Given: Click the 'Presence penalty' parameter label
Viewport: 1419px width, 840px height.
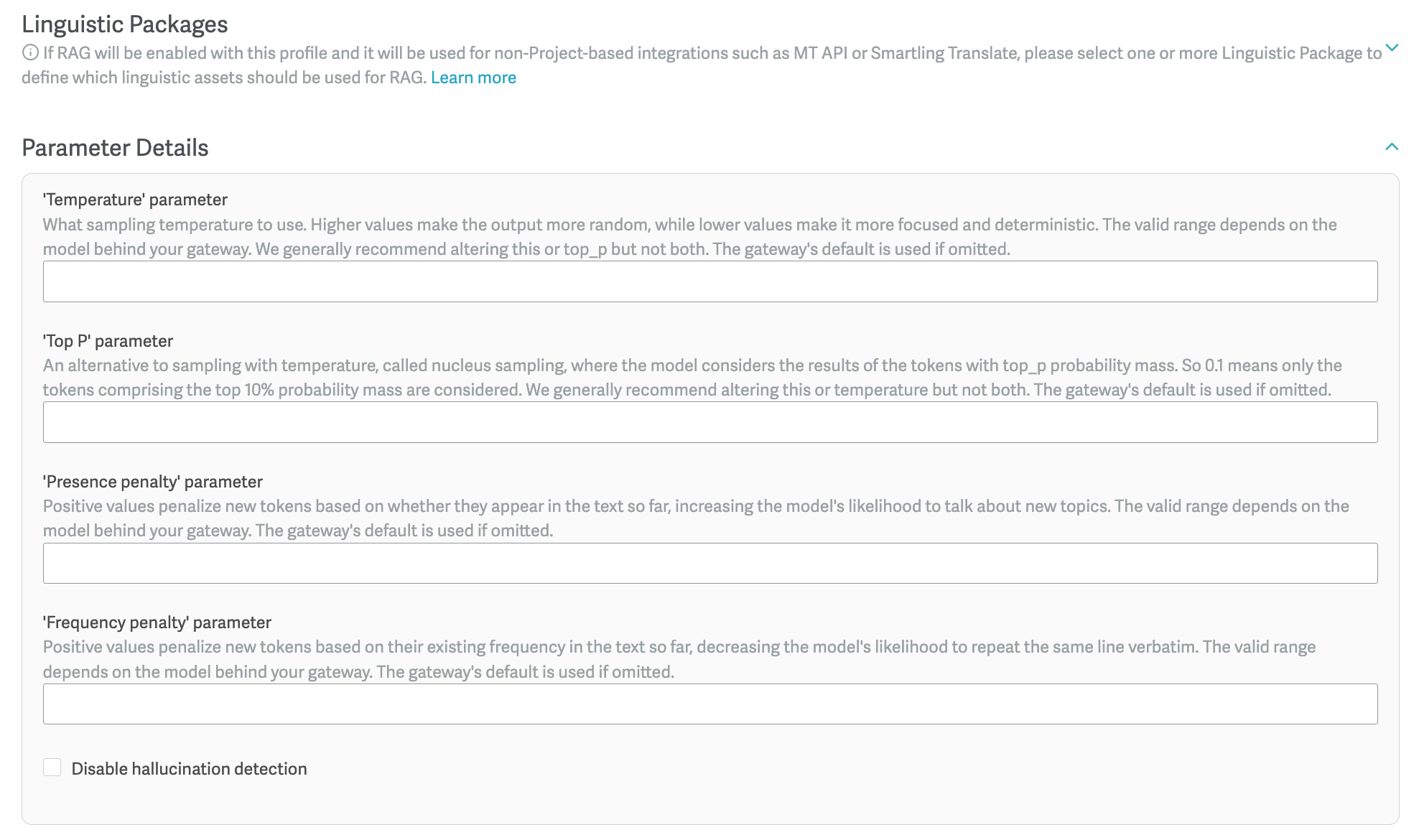Looking at the screenshot, I should tap(153, 482).
